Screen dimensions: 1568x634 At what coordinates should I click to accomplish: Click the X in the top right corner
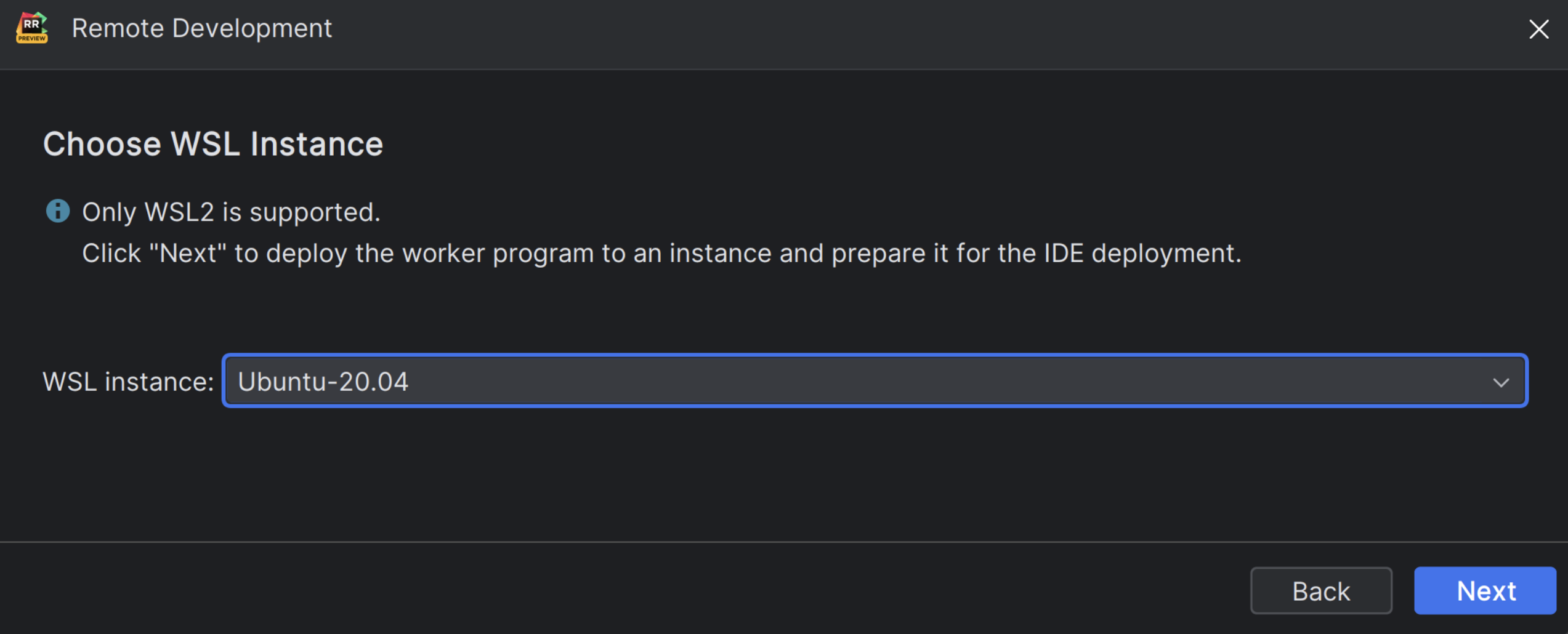1538,29
